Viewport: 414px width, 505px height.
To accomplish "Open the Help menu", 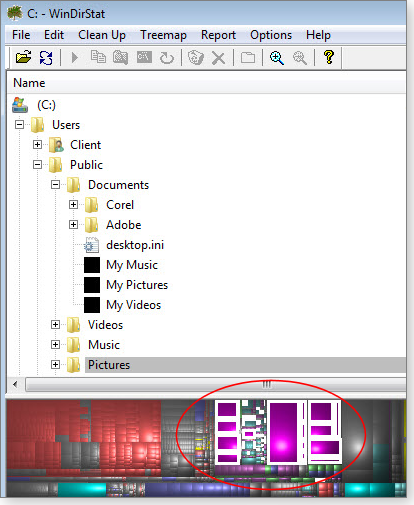I will coord(318,35).
